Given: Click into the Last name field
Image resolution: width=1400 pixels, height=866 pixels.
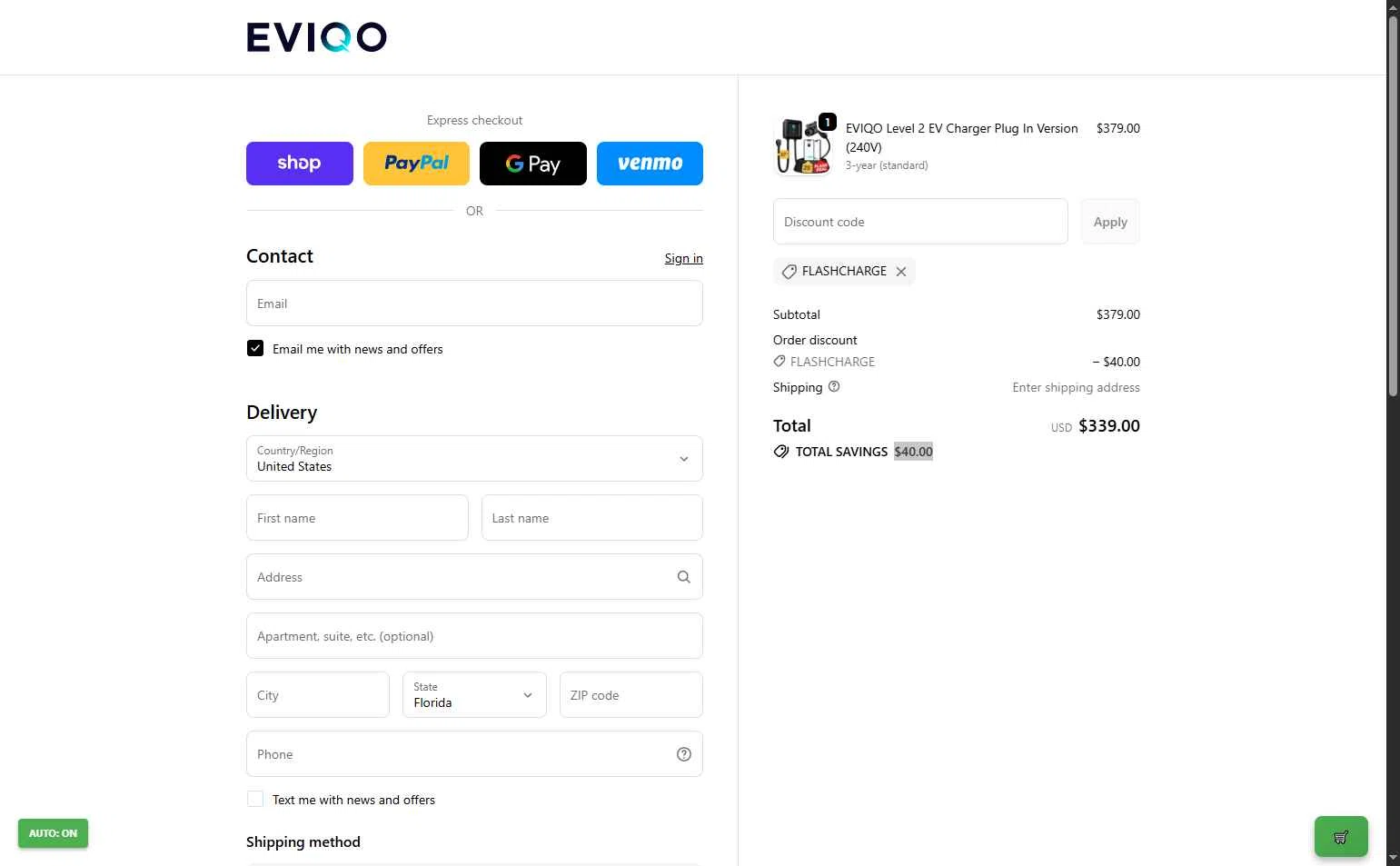Looking at the screenshot, I should click(x=592, y=518).
